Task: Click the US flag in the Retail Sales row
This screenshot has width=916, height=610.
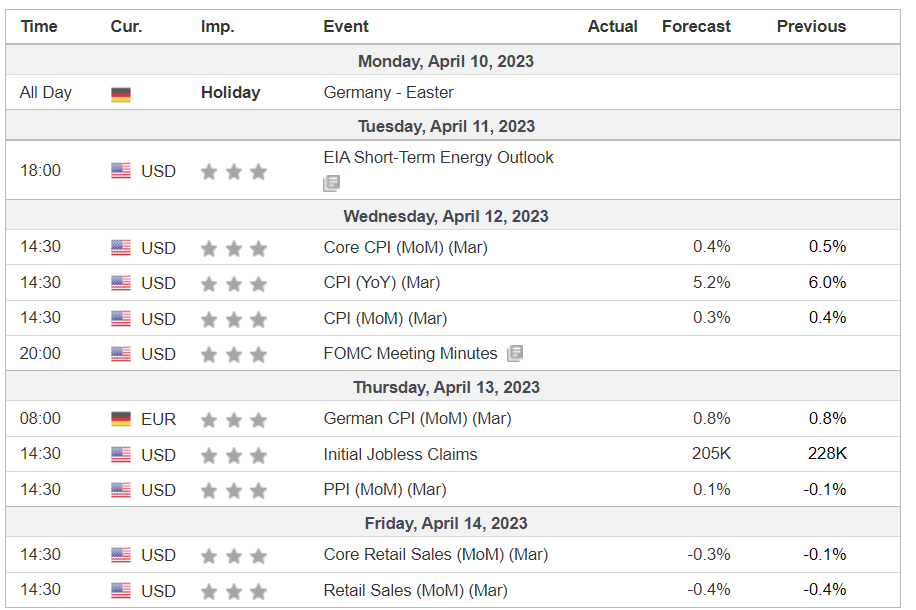Action: (x=121, y=590)
